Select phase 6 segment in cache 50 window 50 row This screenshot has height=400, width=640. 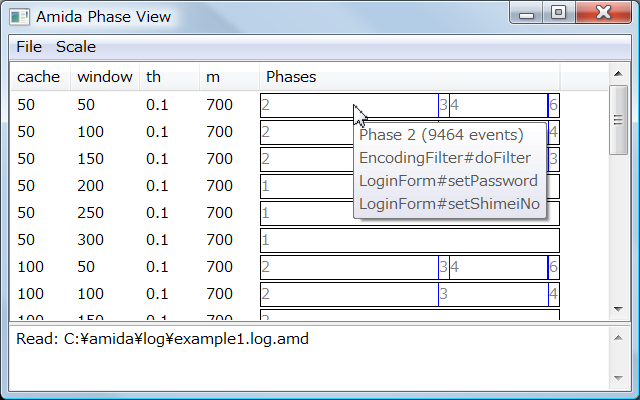click(554, 105)
